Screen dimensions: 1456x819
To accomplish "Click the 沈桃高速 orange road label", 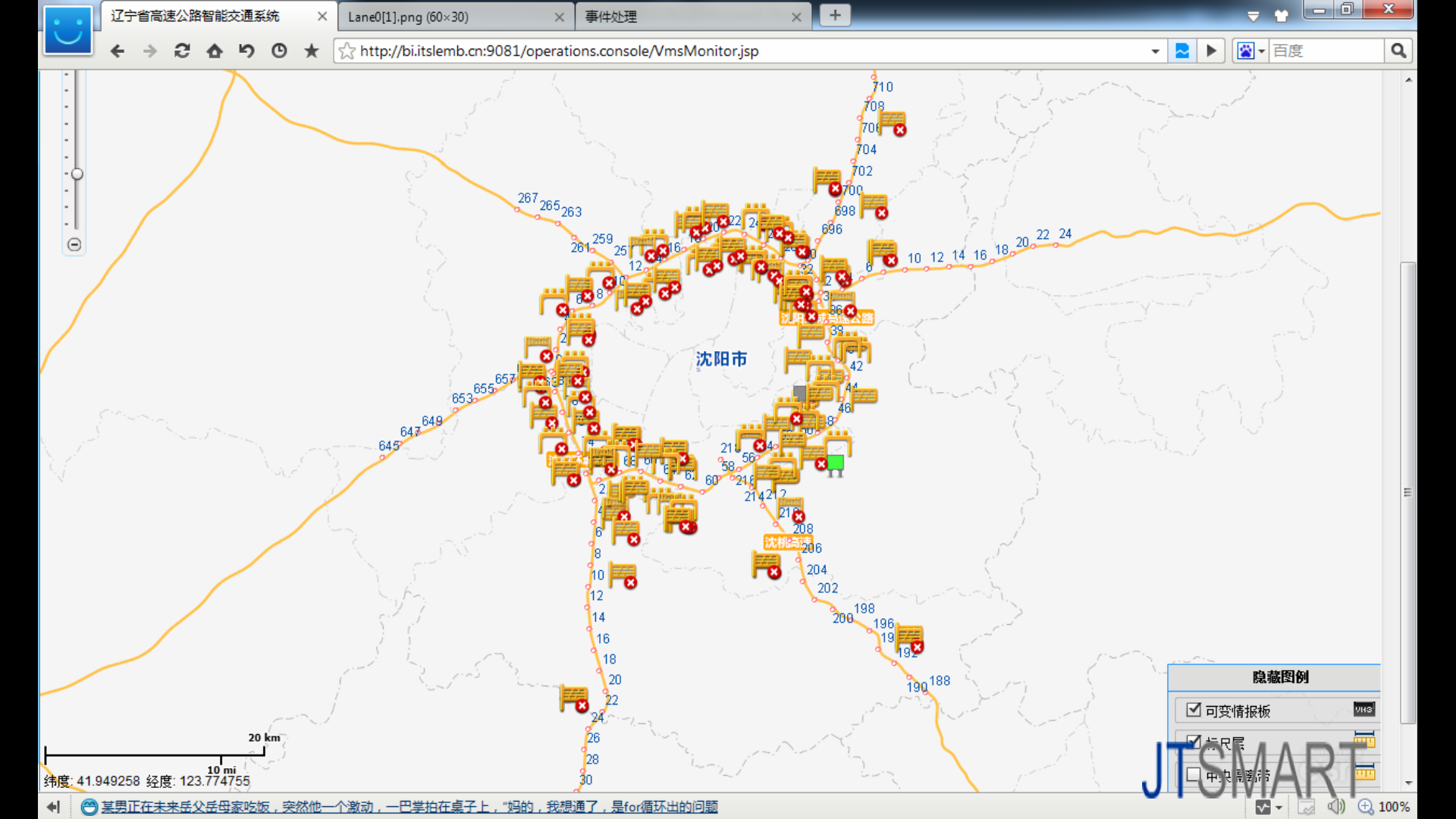I will tap(787, 542).
